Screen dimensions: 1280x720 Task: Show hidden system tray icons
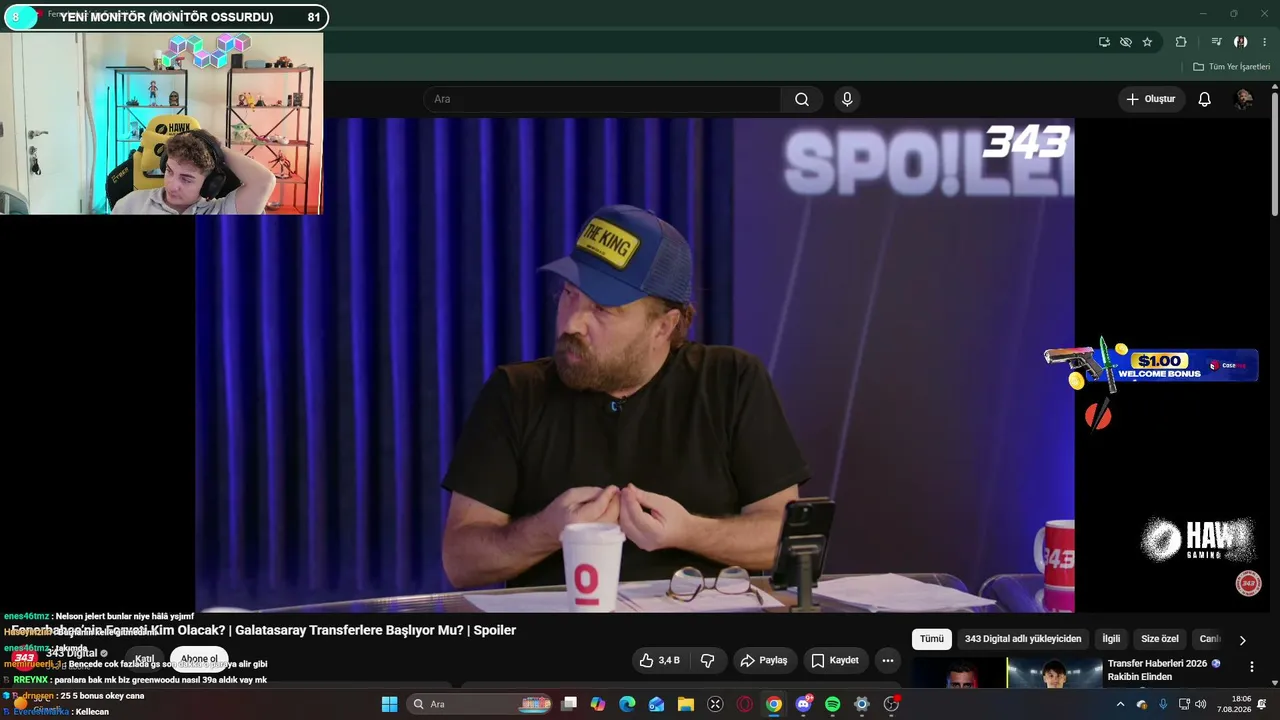coord(1120,704)
